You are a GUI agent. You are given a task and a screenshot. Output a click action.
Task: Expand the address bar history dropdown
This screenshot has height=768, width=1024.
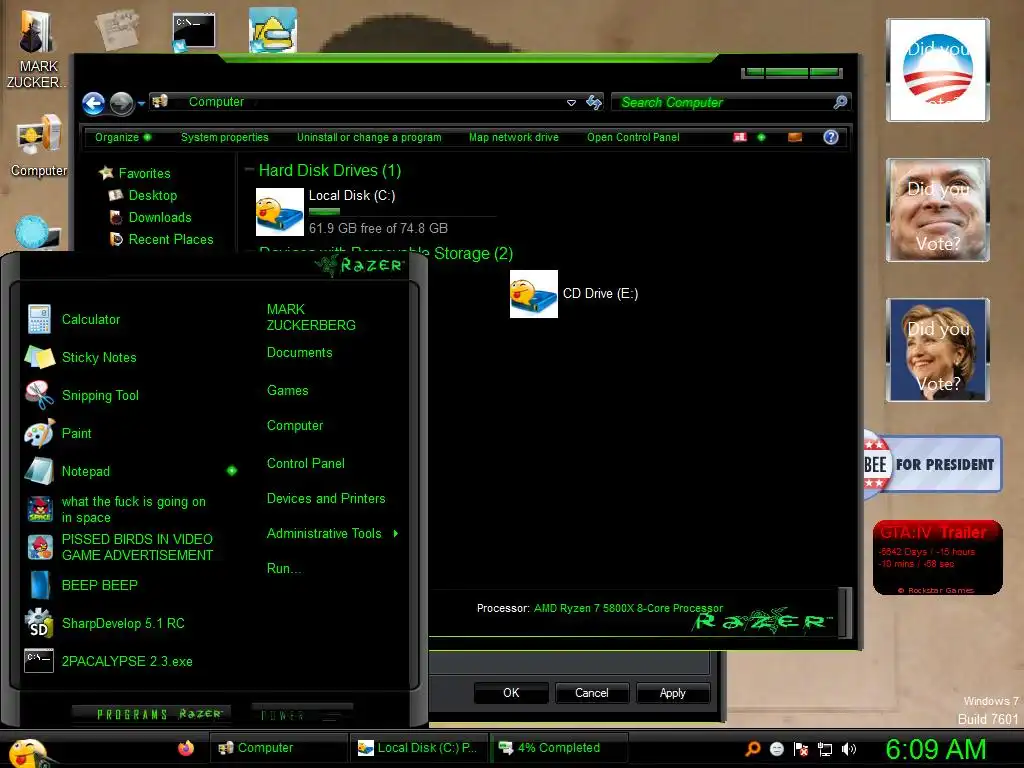tap(571, 103)
